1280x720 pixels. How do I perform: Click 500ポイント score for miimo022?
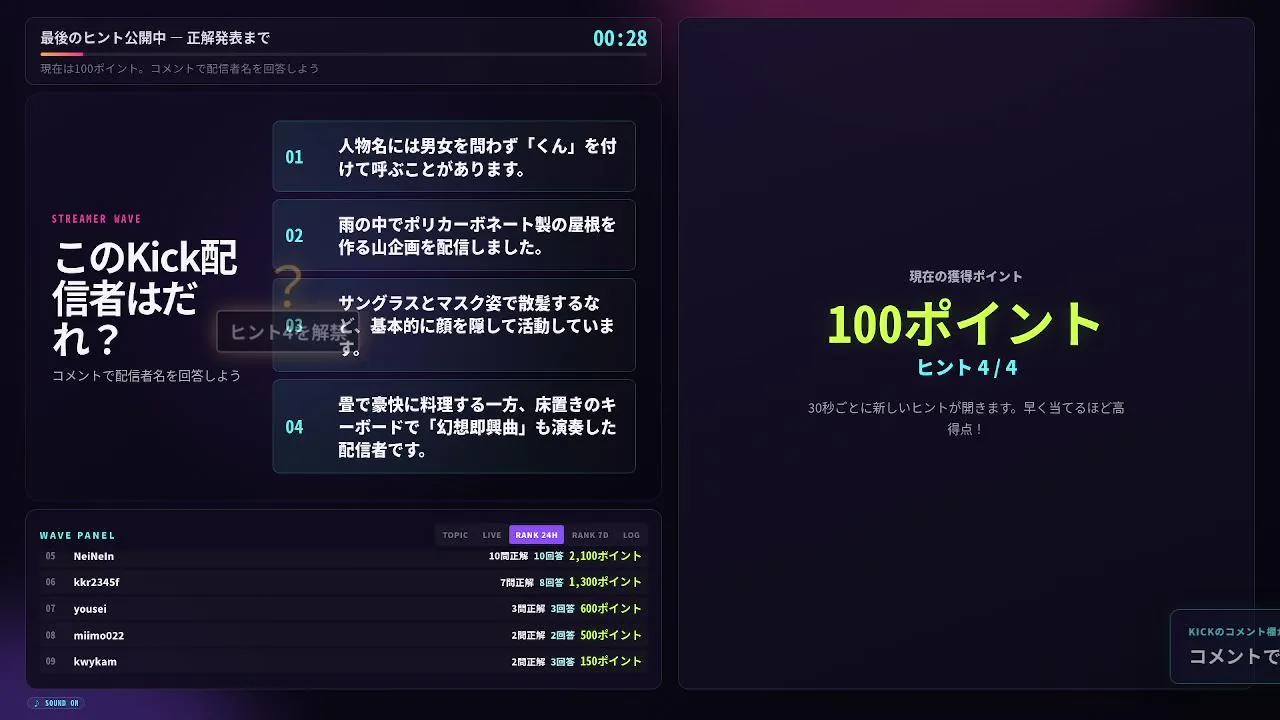tap(611, 635)
